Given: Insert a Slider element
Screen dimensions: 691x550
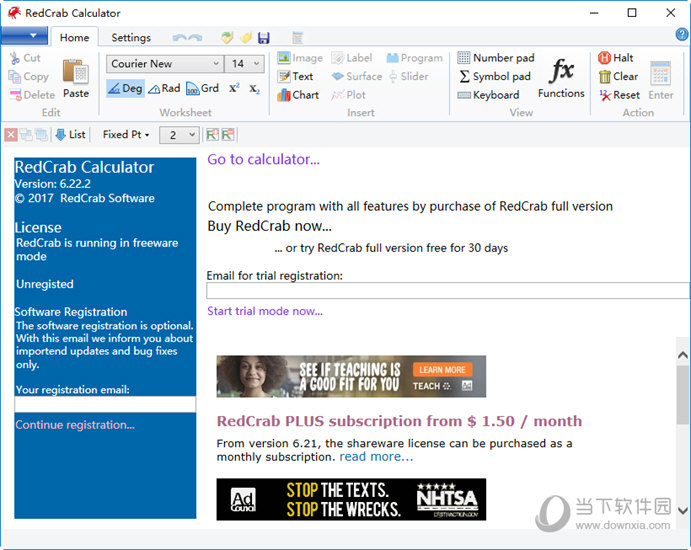Looking at the screenshot, I should 408,76.
